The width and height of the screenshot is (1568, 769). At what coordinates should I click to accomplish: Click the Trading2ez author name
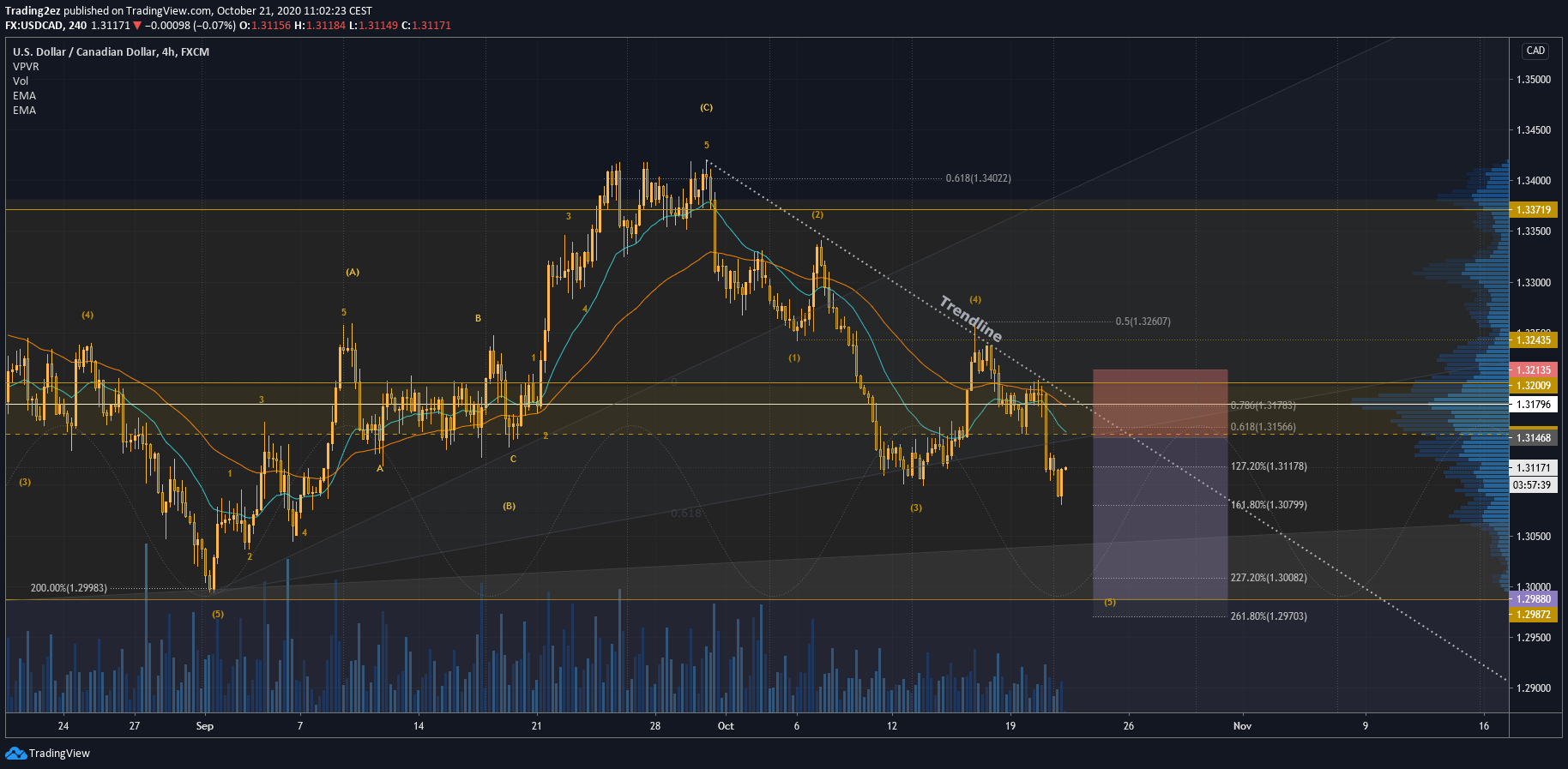(x=33, y=11)
